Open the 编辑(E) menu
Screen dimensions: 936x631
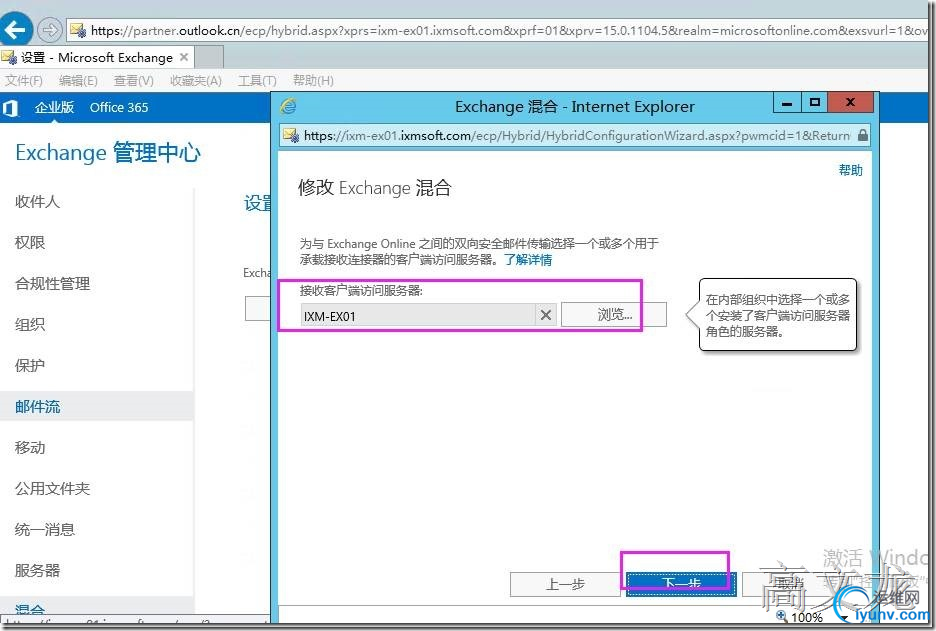point(78,81)
